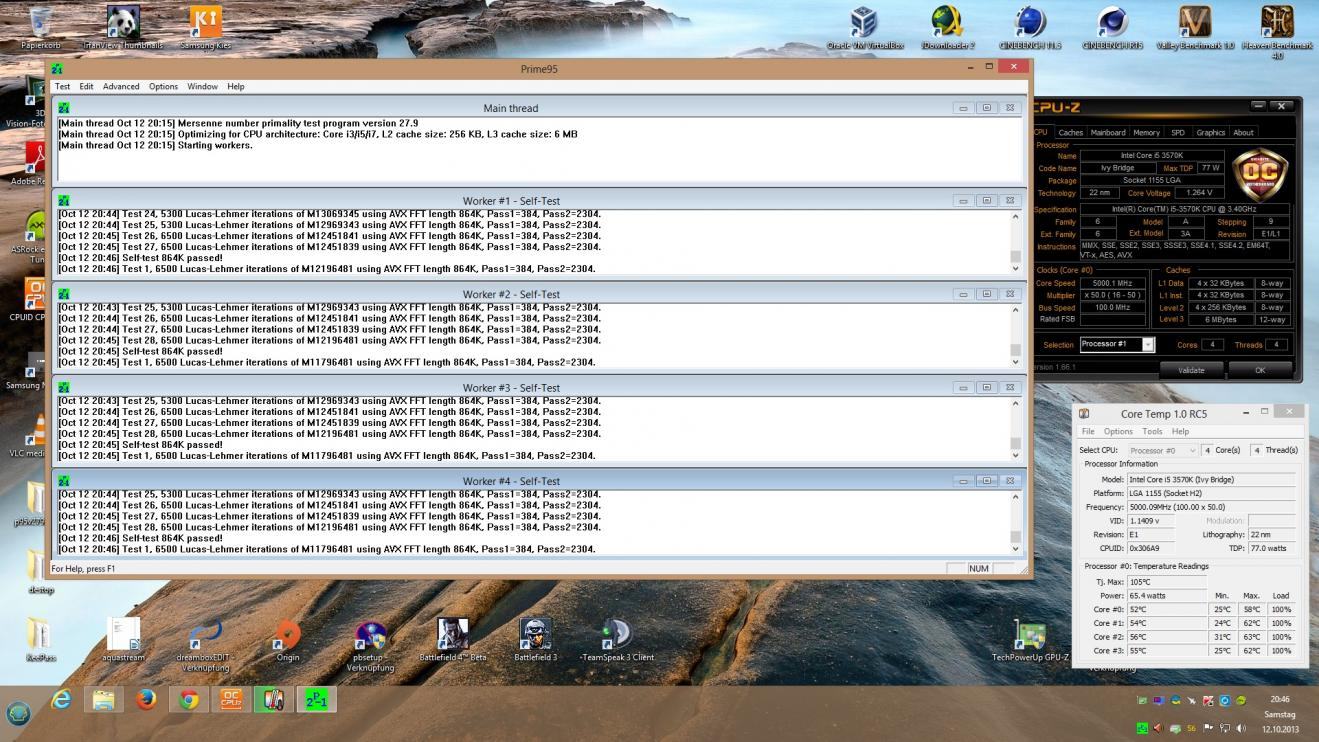Open TeamSpeak 3 Client shortcut

pyautogui.click(x=617, y=640)
